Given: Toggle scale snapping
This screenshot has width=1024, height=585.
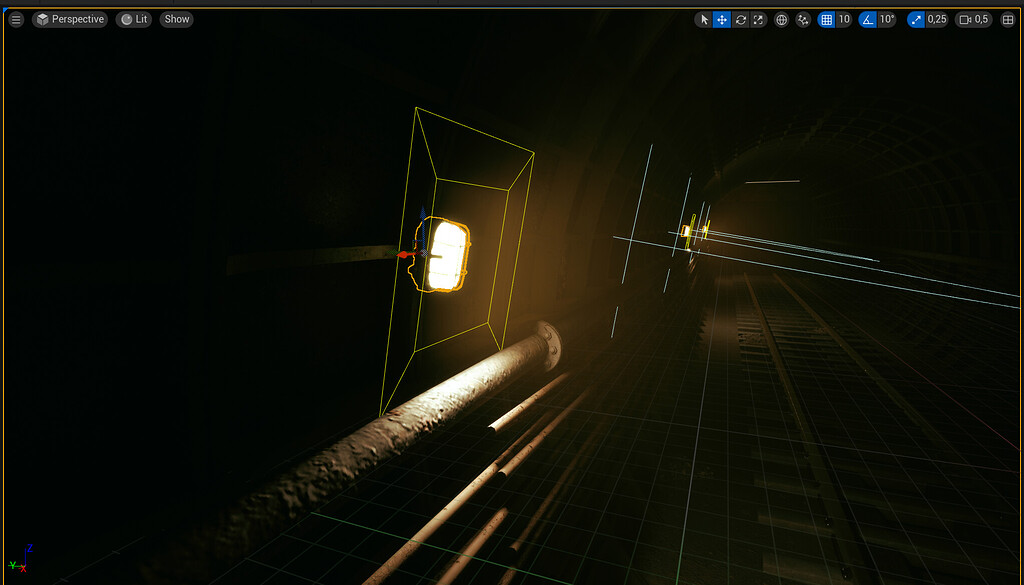Looking at the screenshot, I should click(916, 19).
